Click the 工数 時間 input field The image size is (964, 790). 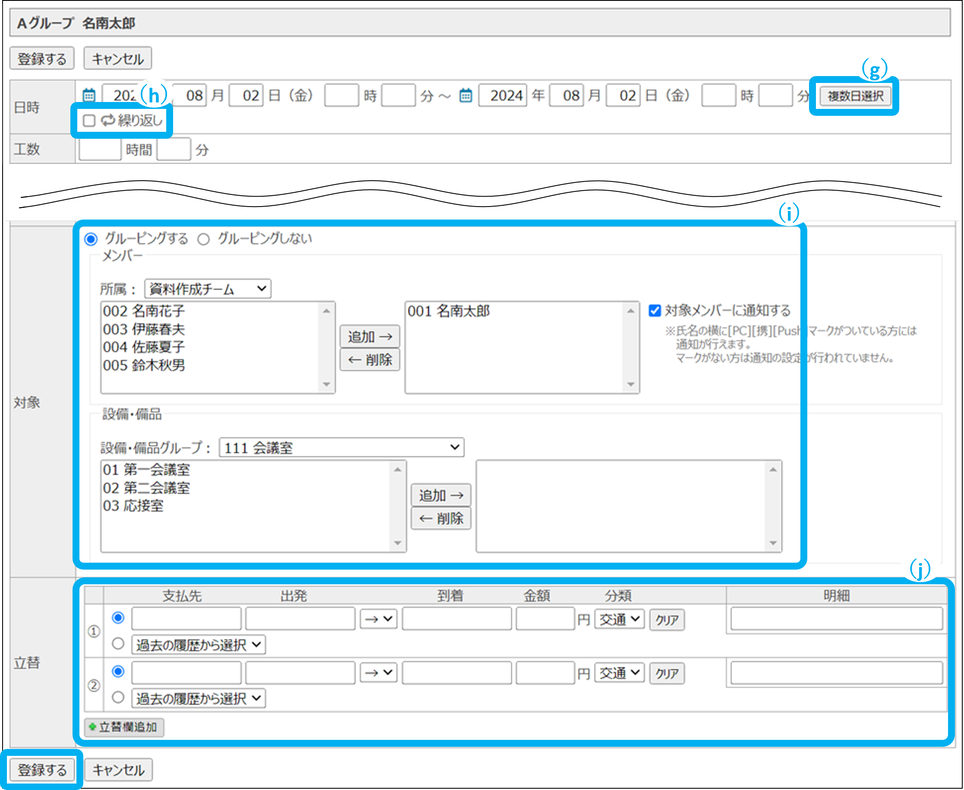[x=100, y=150]
